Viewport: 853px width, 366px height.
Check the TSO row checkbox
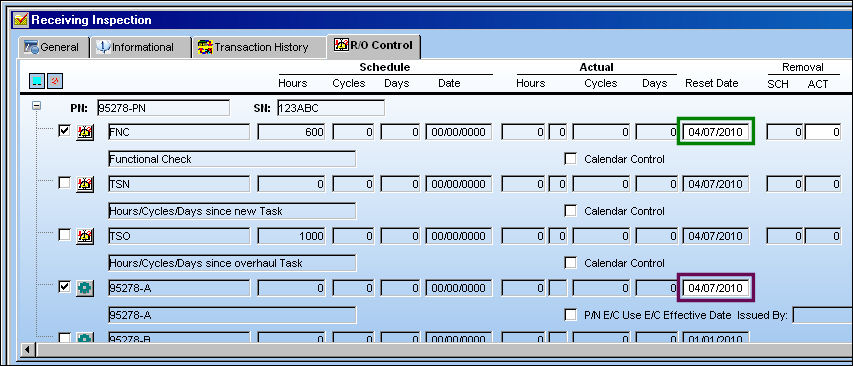tap(64, 234)
